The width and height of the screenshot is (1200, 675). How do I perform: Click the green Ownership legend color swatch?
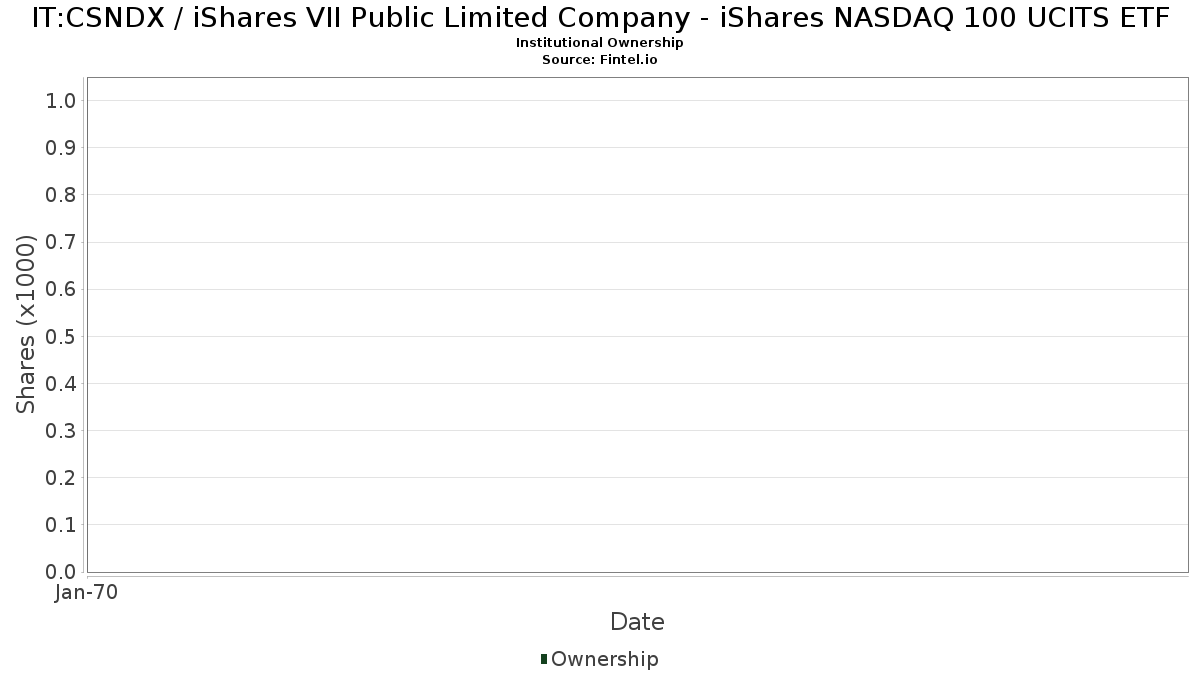[544, 659]
